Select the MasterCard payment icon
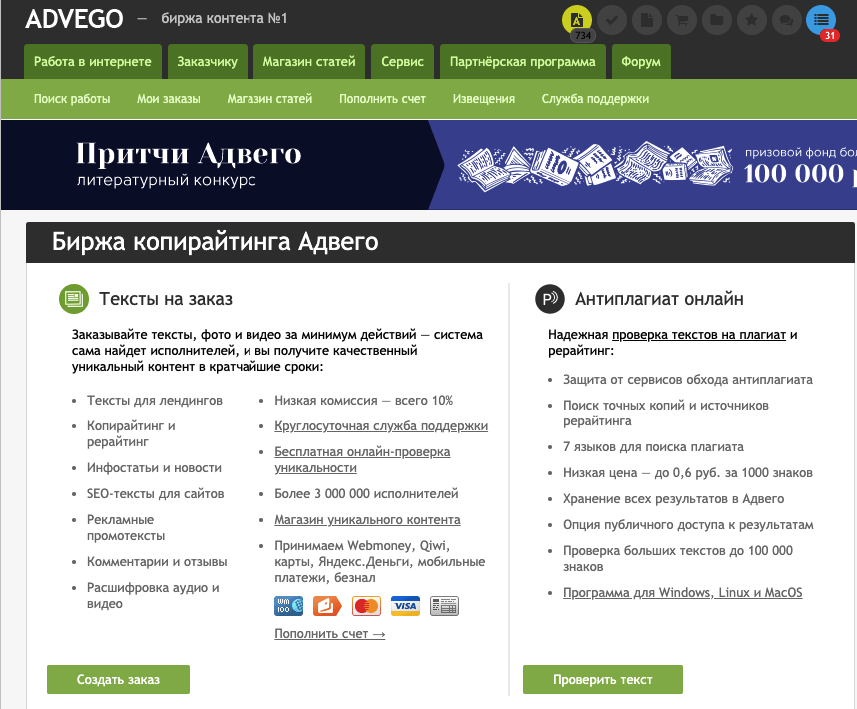The image size is (857, 709). tap(366, 606)
